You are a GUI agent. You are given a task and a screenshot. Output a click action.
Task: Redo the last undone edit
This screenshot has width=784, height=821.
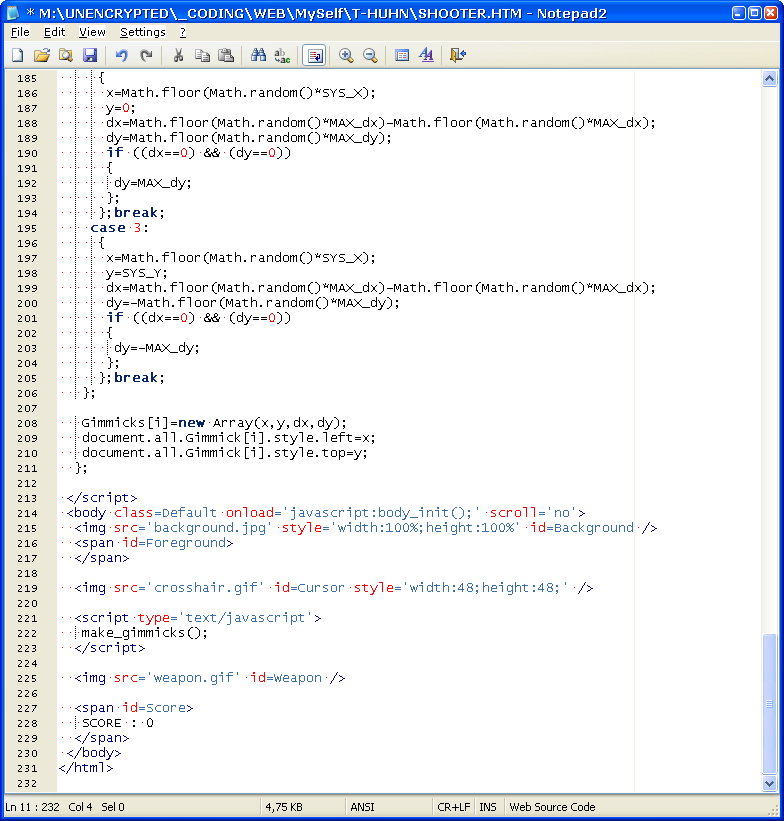(146, 55)
